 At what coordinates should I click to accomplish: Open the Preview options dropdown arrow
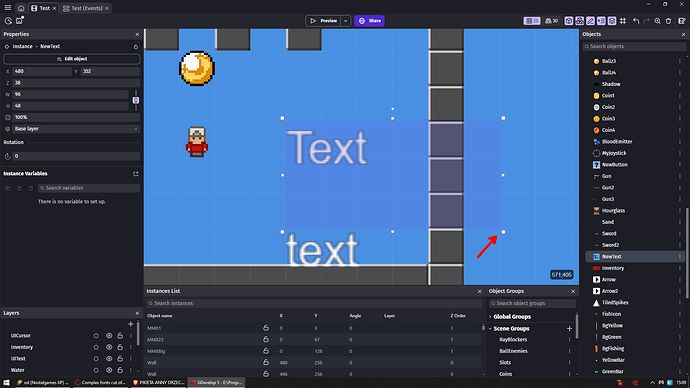point(345,21)
